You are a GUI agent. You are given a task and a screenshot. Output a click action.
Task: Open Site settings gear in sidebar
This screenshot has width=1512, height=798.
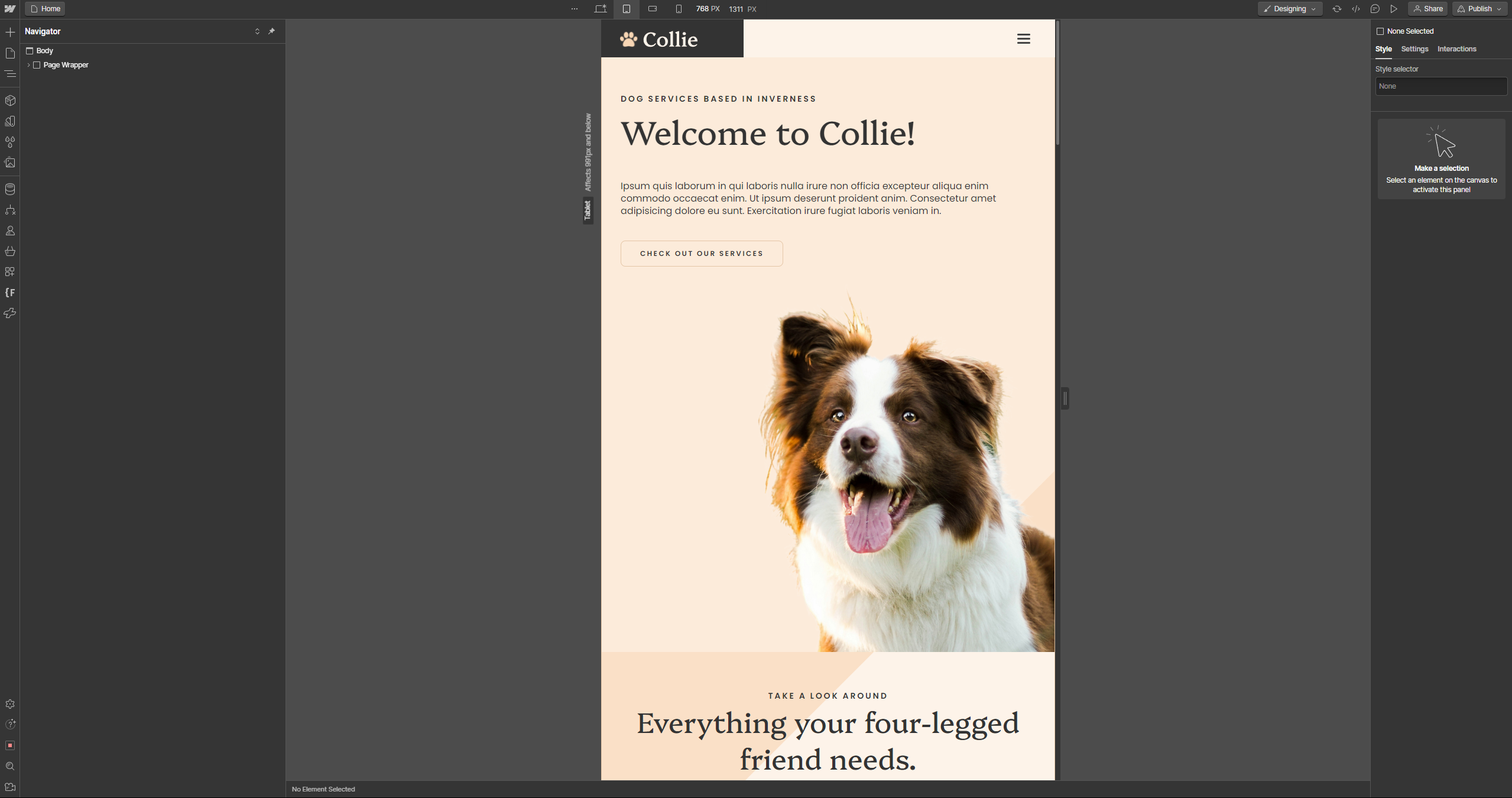10,704
